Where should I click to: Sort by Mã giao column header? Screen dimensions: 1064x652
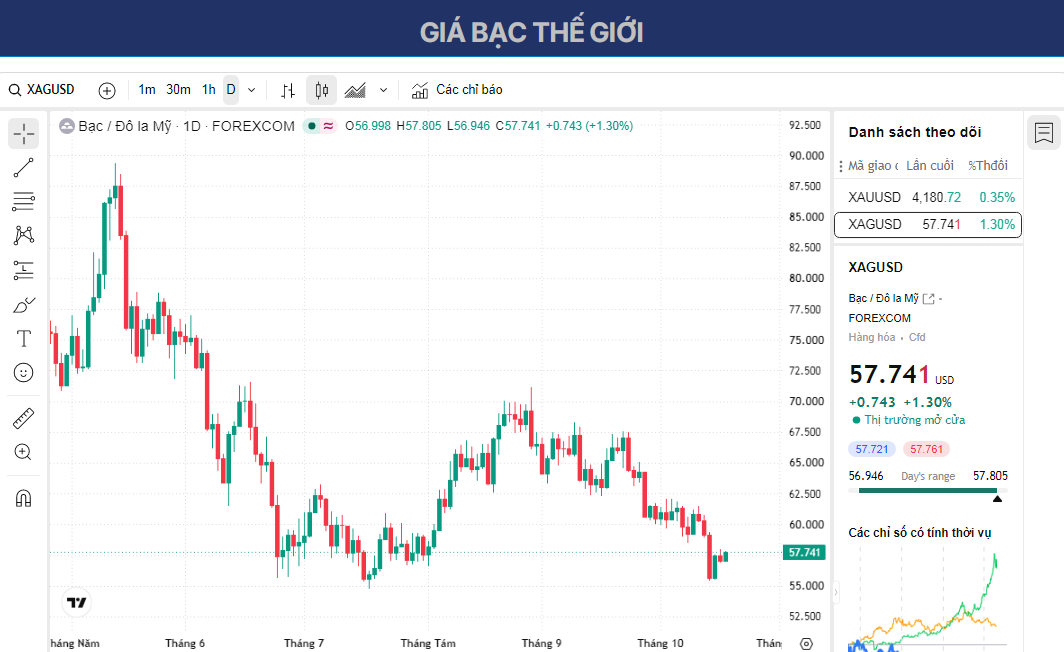873,166
